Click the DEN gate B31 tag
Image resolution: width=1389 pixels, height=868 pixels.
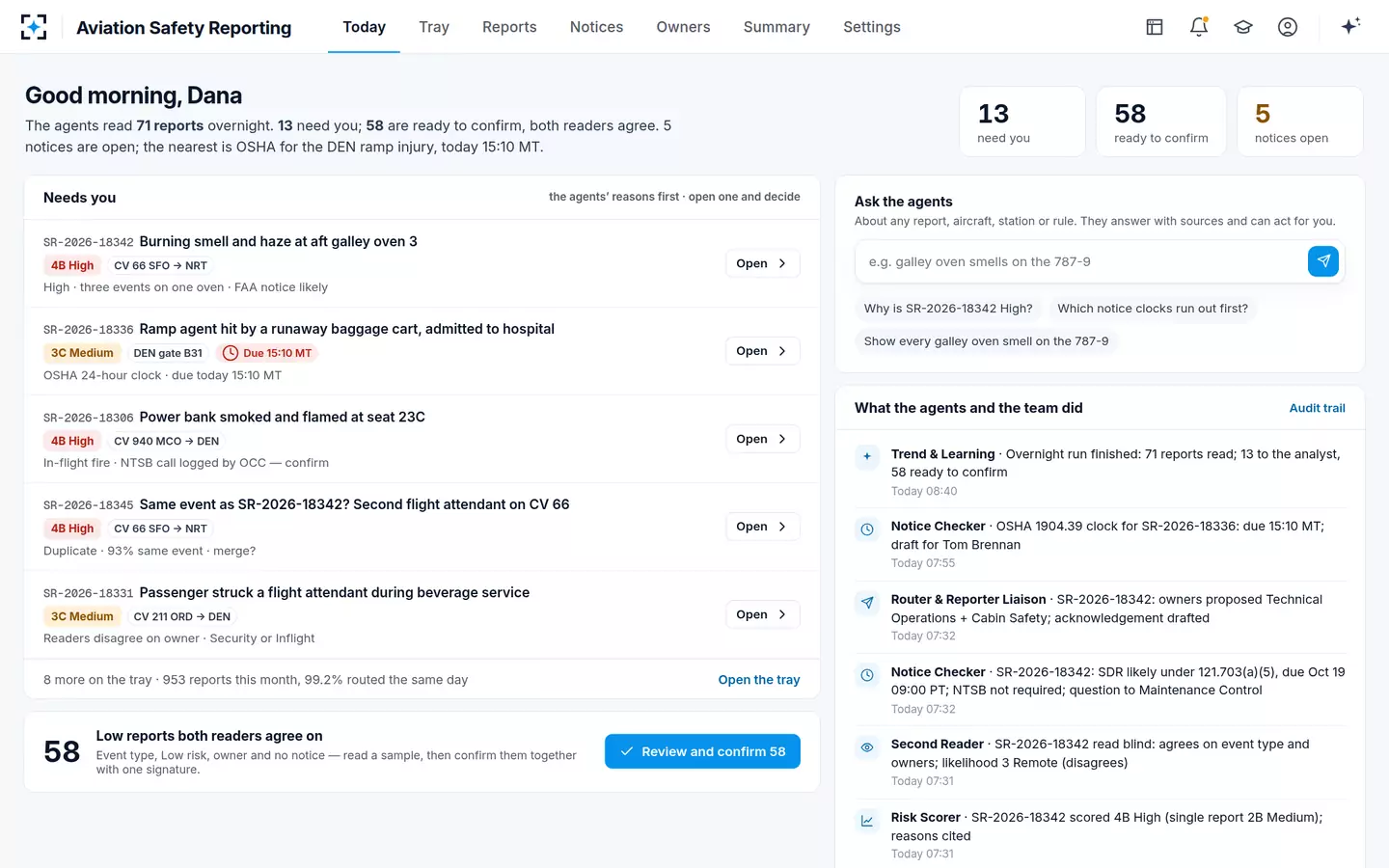click(168, 353)
